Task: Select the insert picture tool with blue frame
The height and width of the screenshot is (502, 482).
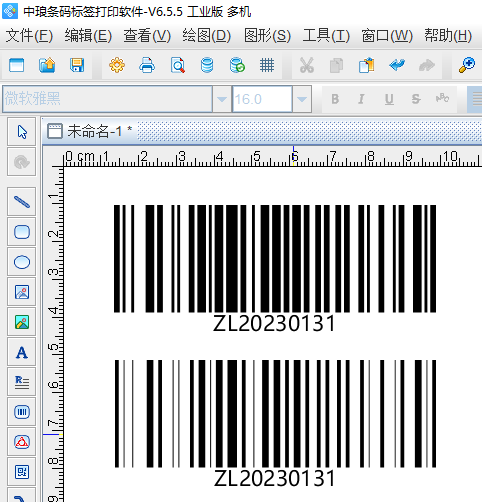Action: coord(22,292)
